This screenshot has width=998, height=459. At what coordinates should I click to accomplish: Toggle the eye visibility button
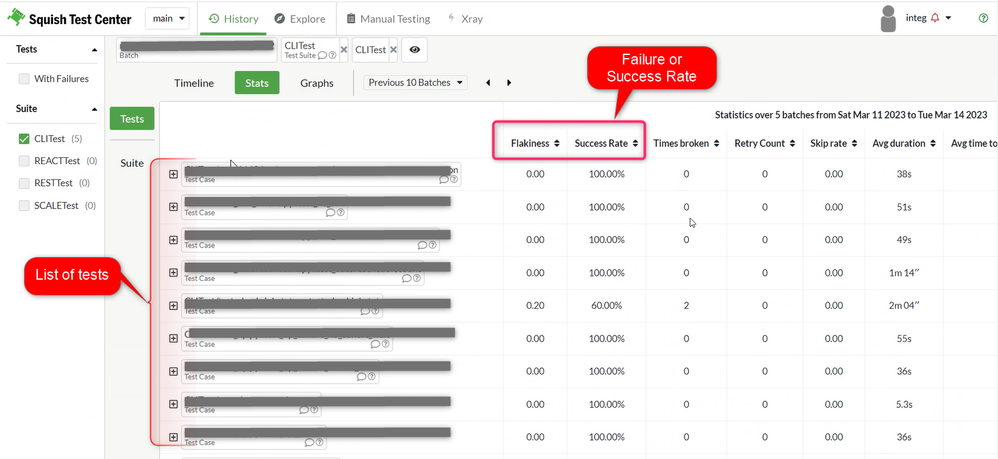pos(414,50)
